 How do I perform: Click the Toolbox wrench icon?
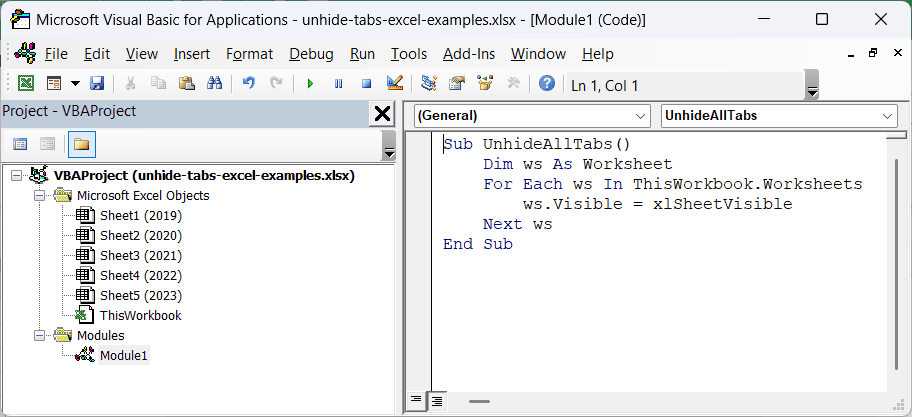click(513, 84)
